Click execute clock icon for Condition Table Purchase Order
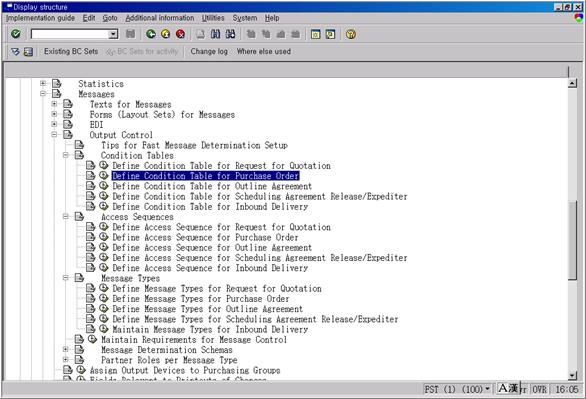 coord(104,175)
